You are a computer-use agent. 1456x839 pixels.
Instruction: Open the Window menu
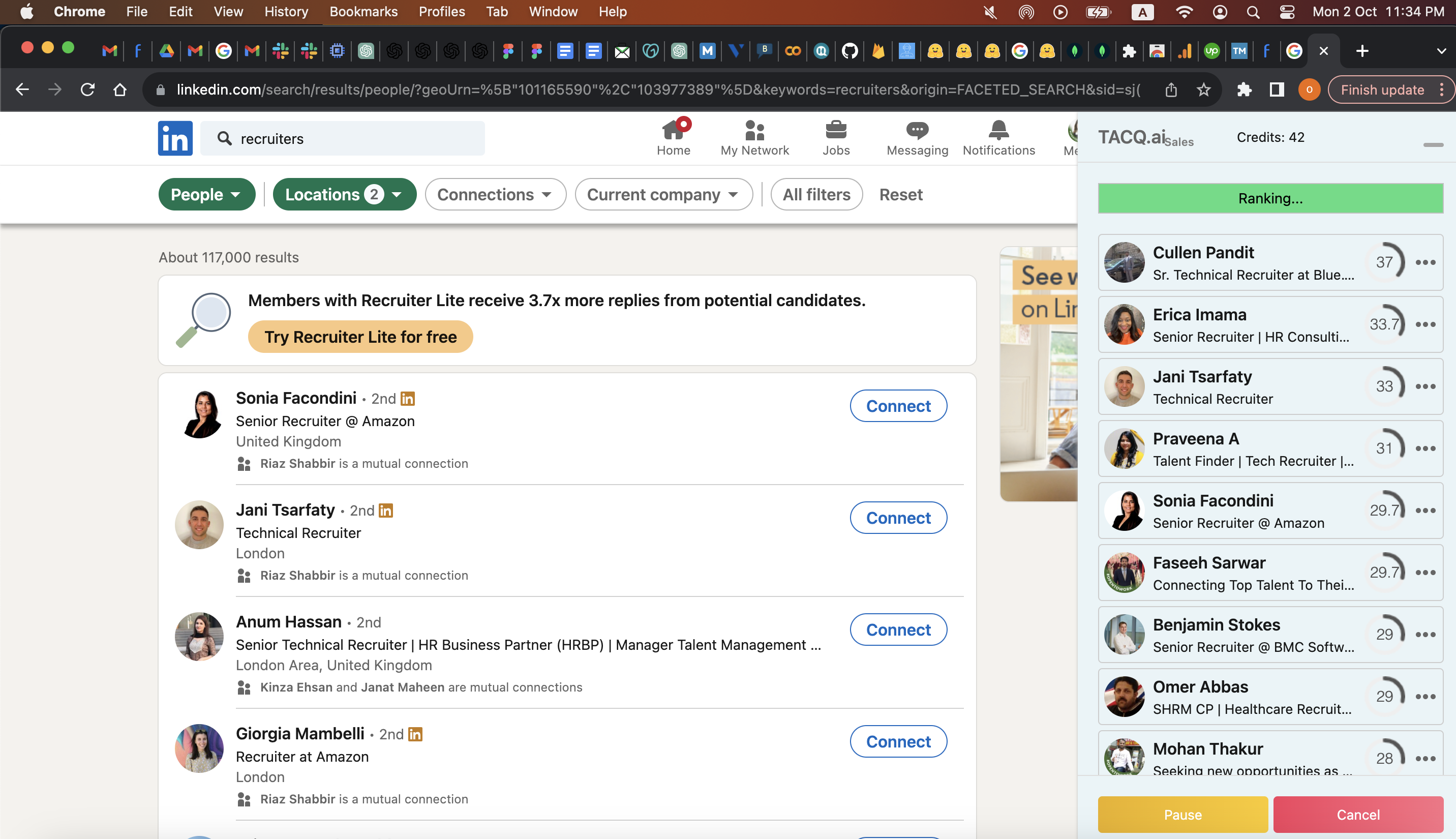[x=553, y=12]
